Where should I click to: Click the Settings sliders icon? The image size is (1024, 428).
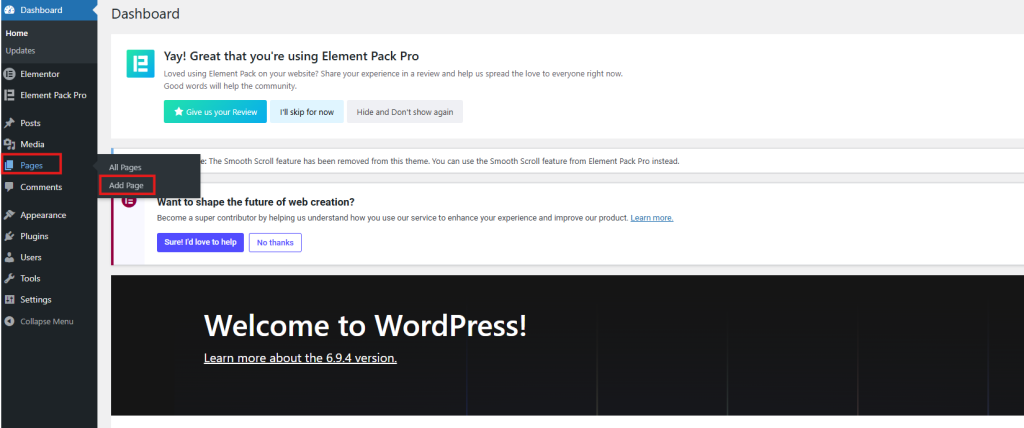coord(9,299)
